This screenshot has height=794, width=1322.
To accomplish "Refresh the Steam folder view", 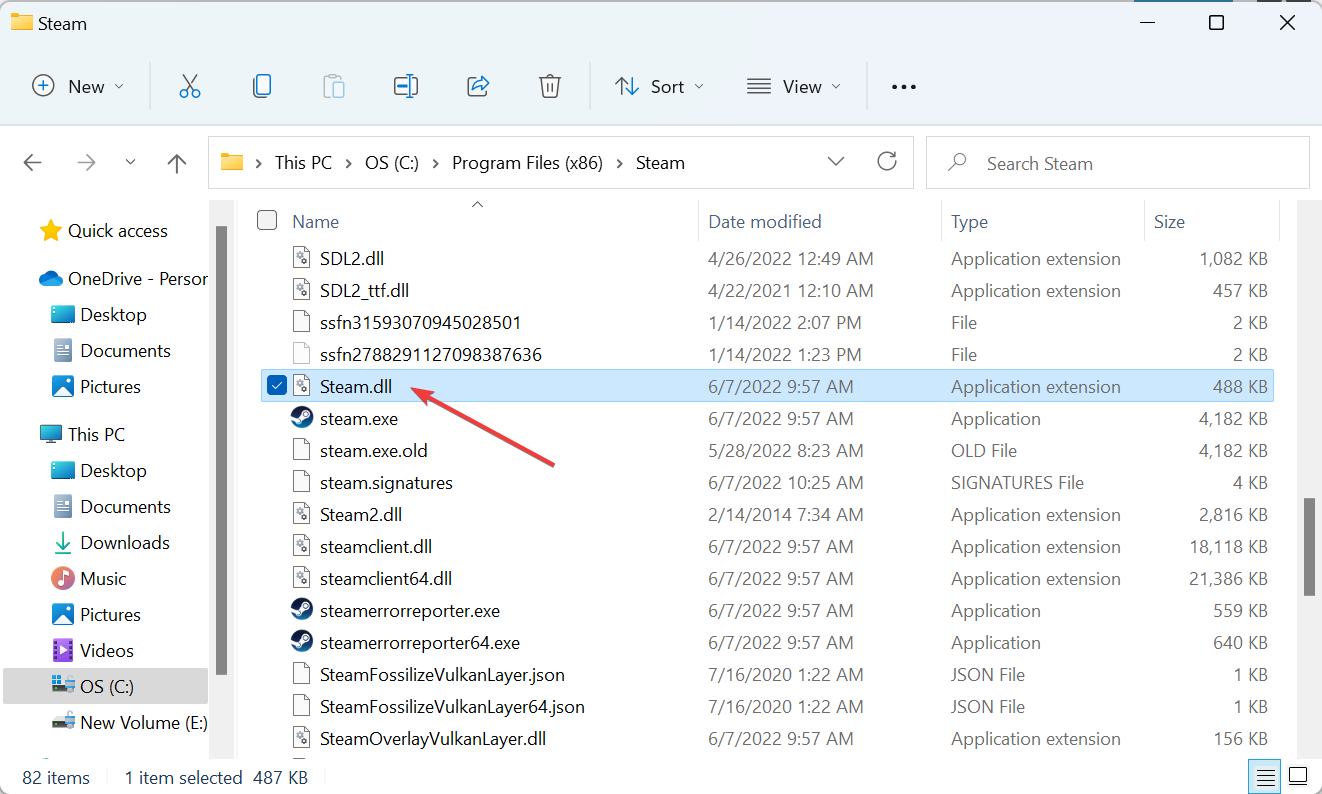I will [886, 162].
